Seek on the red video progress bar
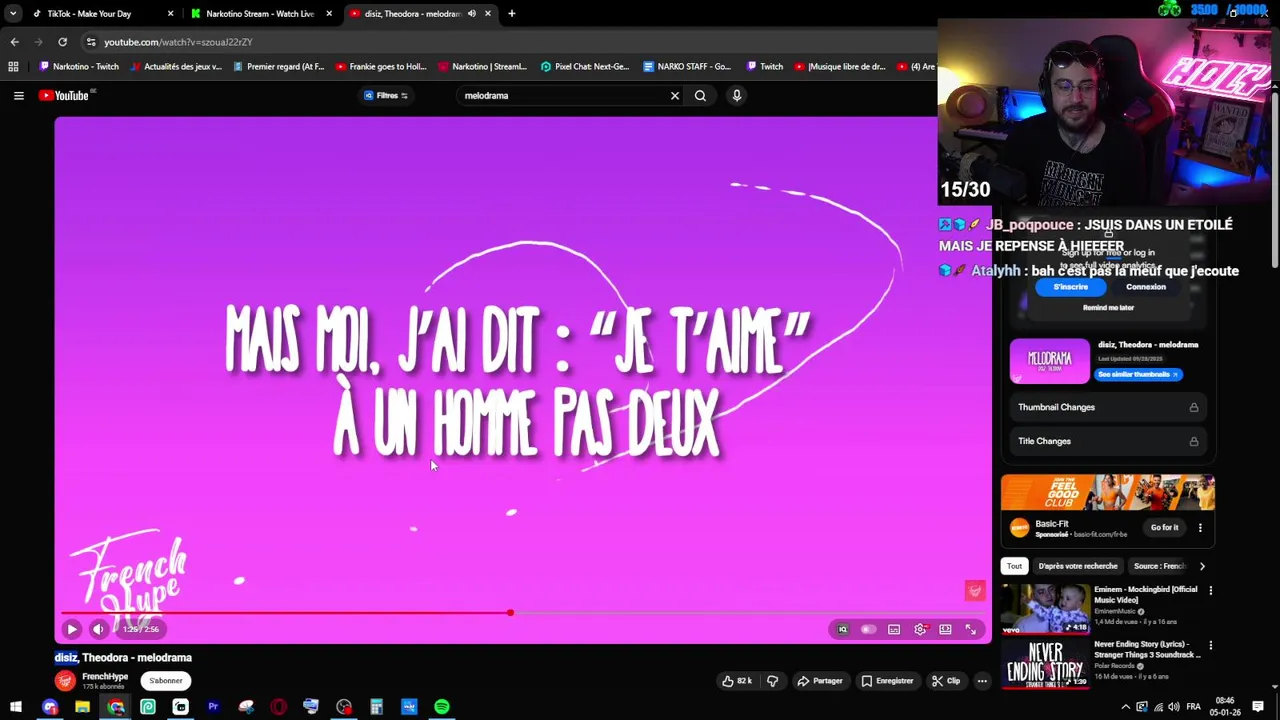 (x=522, y=613)
